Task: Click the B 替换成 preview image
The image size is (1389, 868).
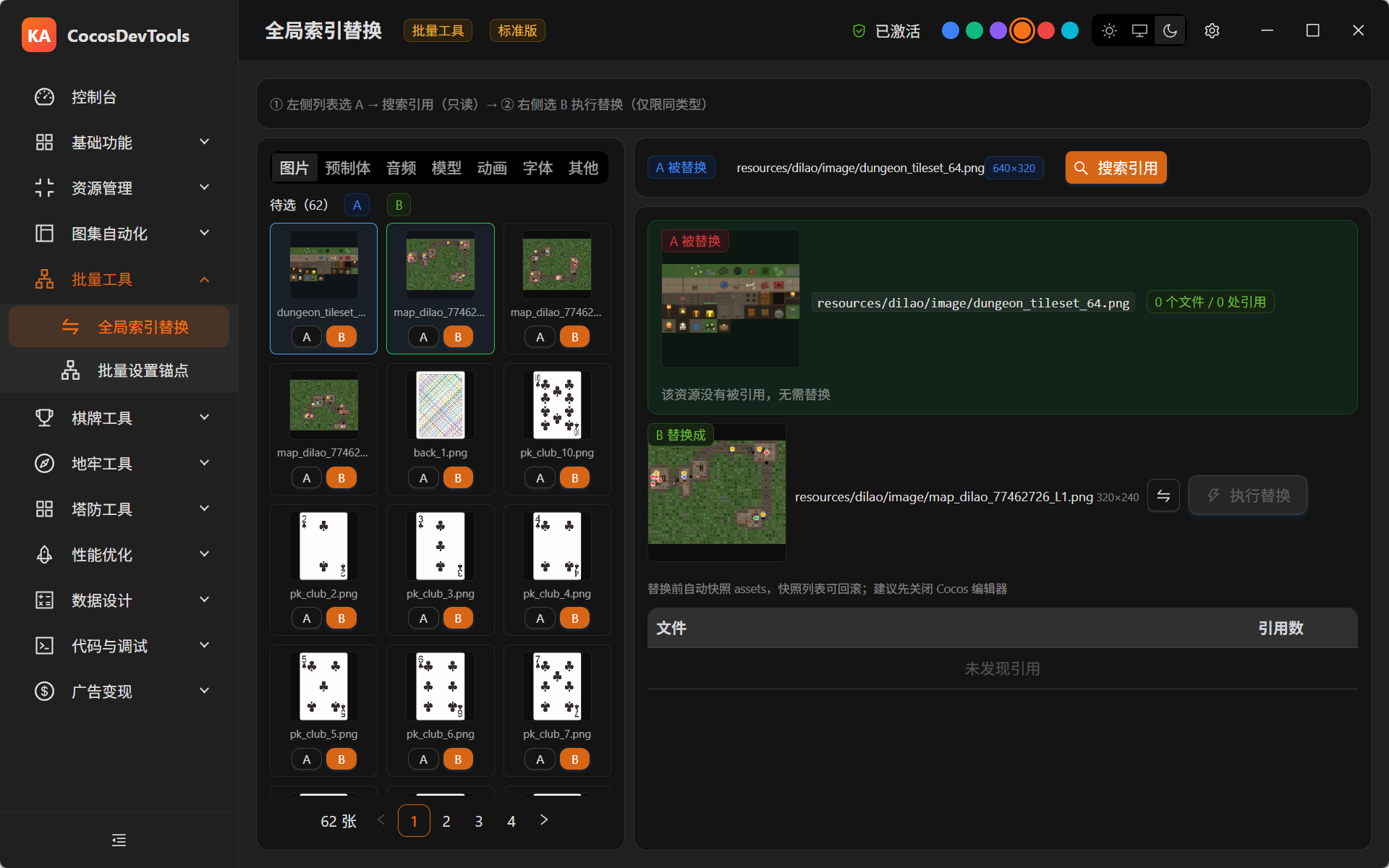Action: pos(717,492)
